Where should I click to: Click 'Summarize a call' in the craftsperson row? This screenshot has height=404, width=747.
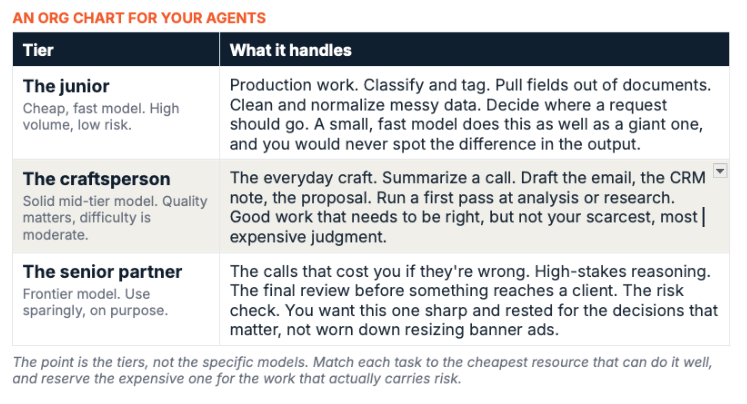(x=449, y=178)
